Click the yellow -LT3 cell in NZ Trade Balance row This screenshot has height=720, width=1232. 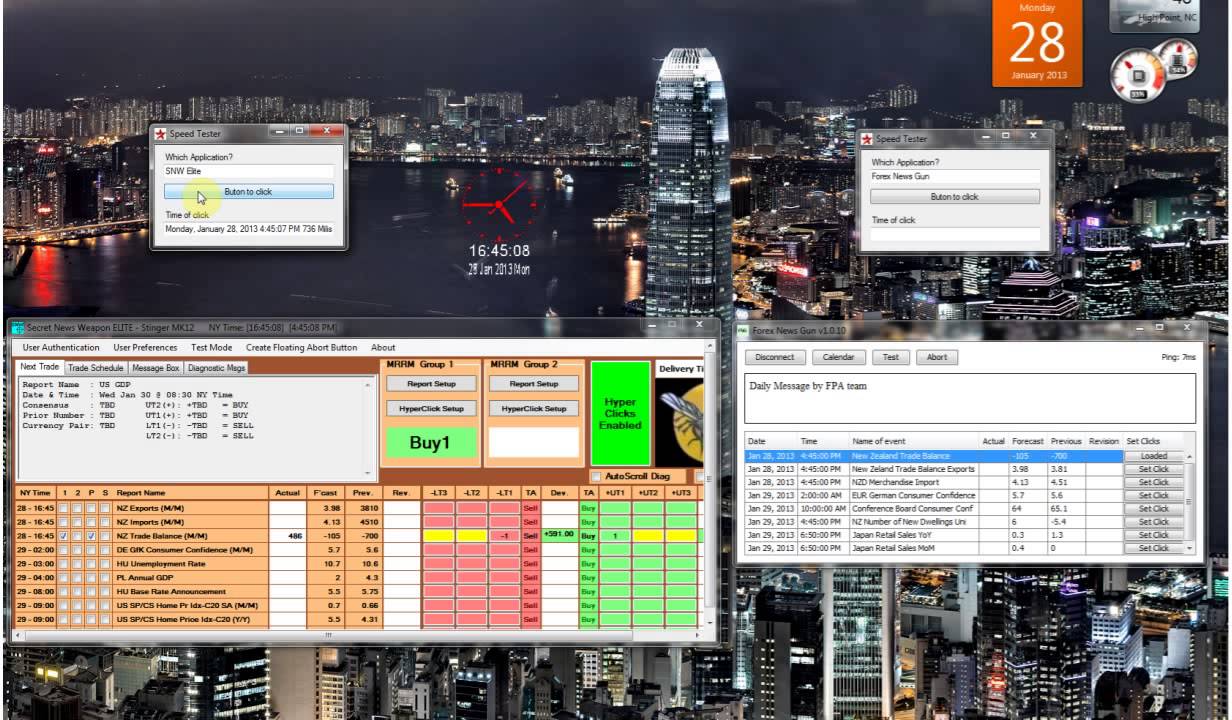point(439,536)
